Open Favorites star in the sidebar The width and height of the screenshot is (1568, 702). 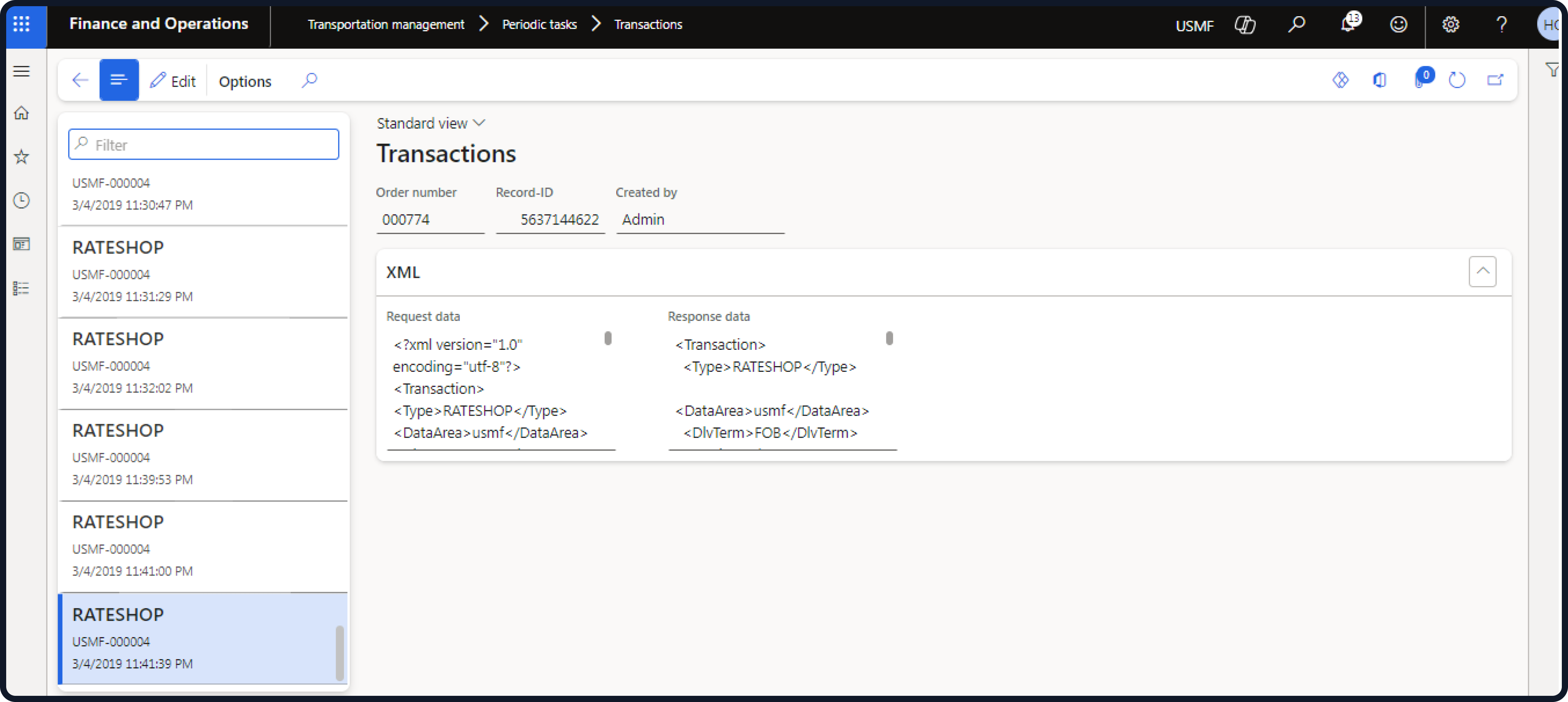(x=22, y=157)
